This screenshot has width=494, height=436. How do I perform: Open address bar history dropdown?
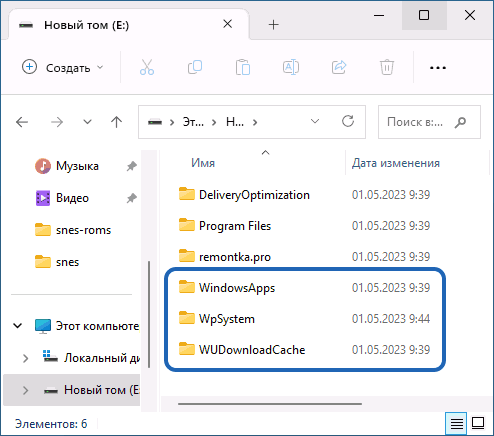[315, 122]
